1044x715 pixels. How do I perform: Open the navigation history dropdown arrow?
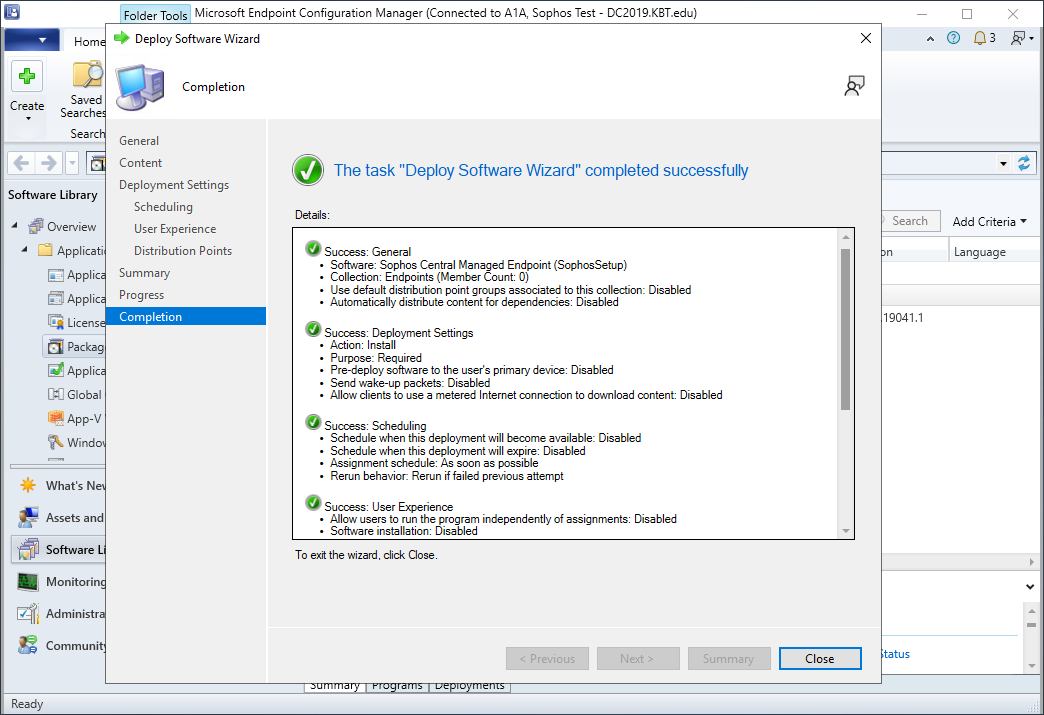click(x=72, y=162)
